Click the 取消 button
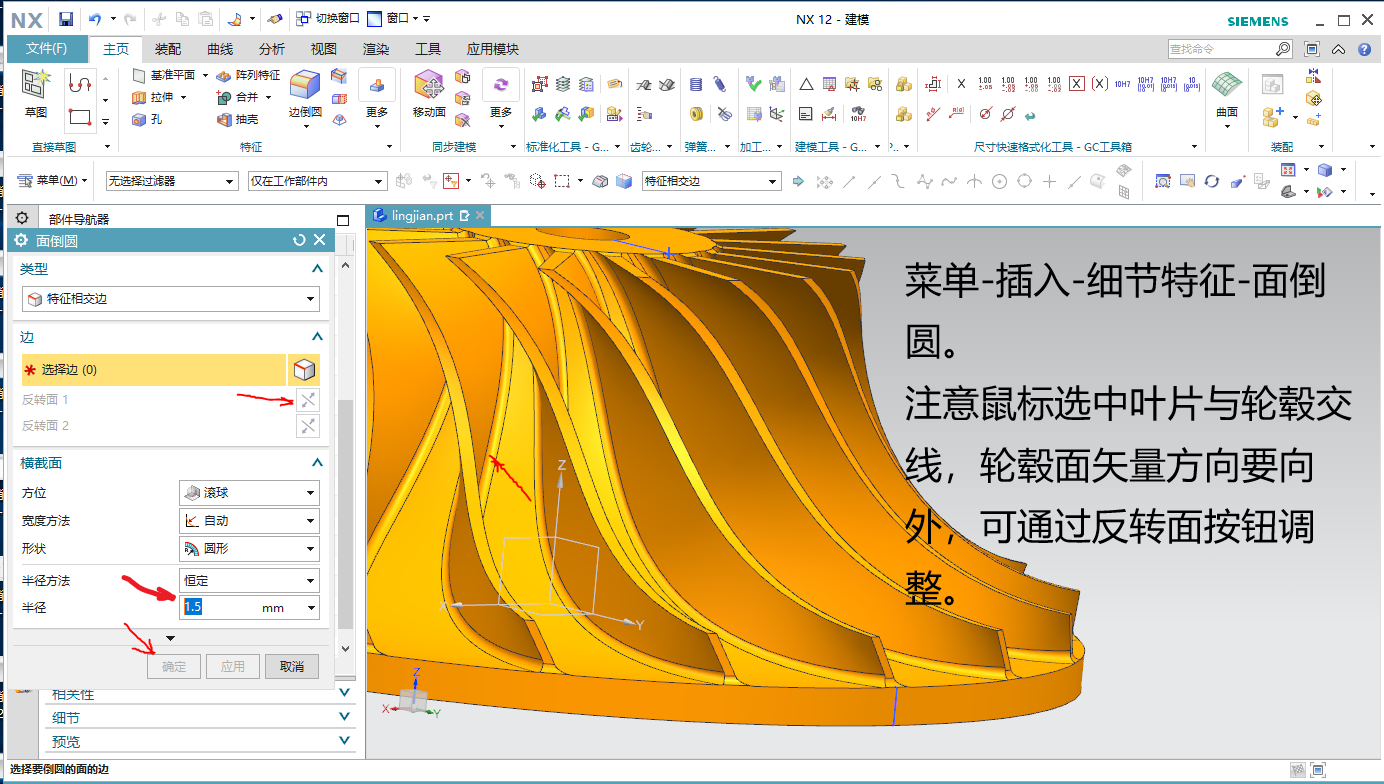Viewport: 1384px width, 784px height. [292, 666]
